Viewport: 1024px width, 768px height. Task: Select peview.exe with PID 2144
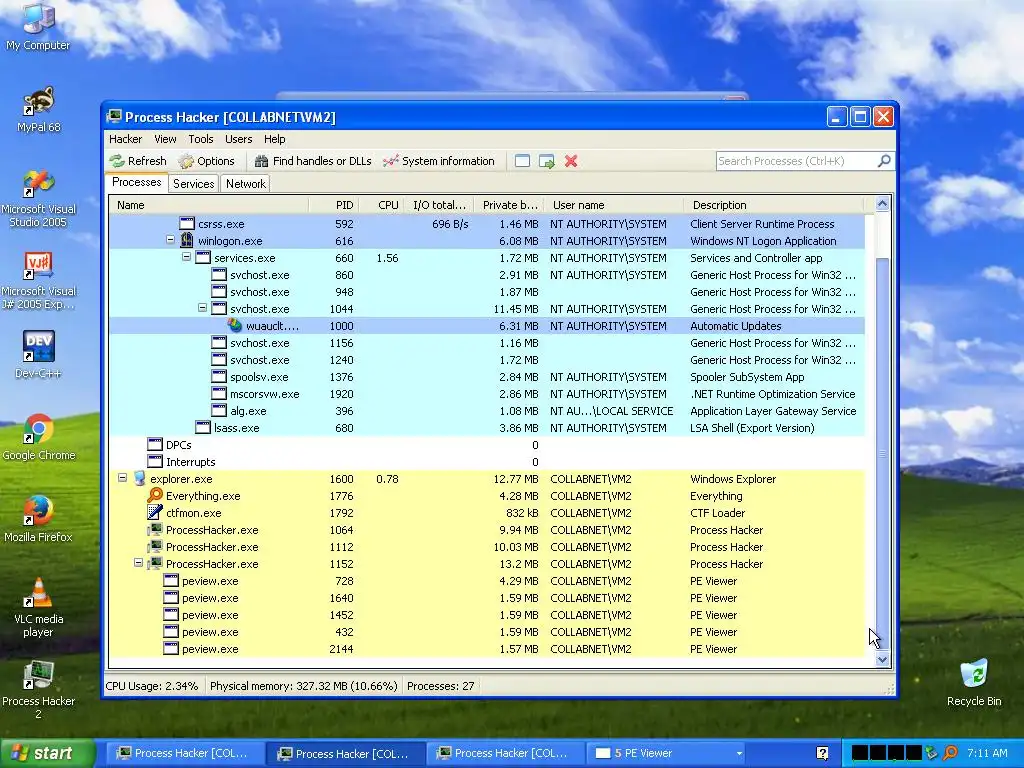click(487, 649)
